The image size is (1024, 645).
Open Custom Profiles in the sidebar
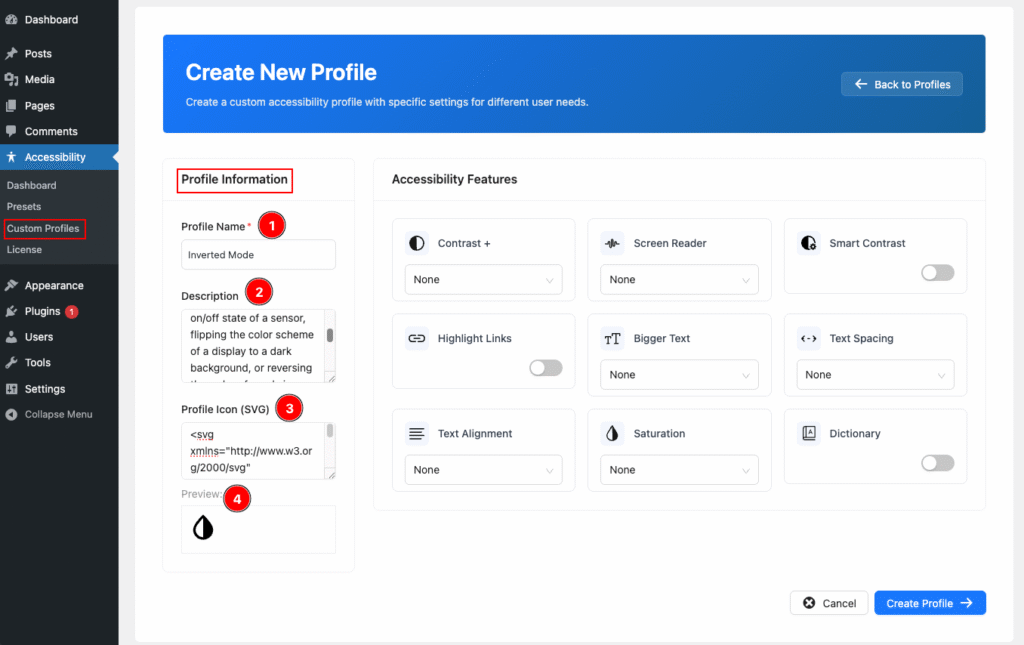(43, 229)
